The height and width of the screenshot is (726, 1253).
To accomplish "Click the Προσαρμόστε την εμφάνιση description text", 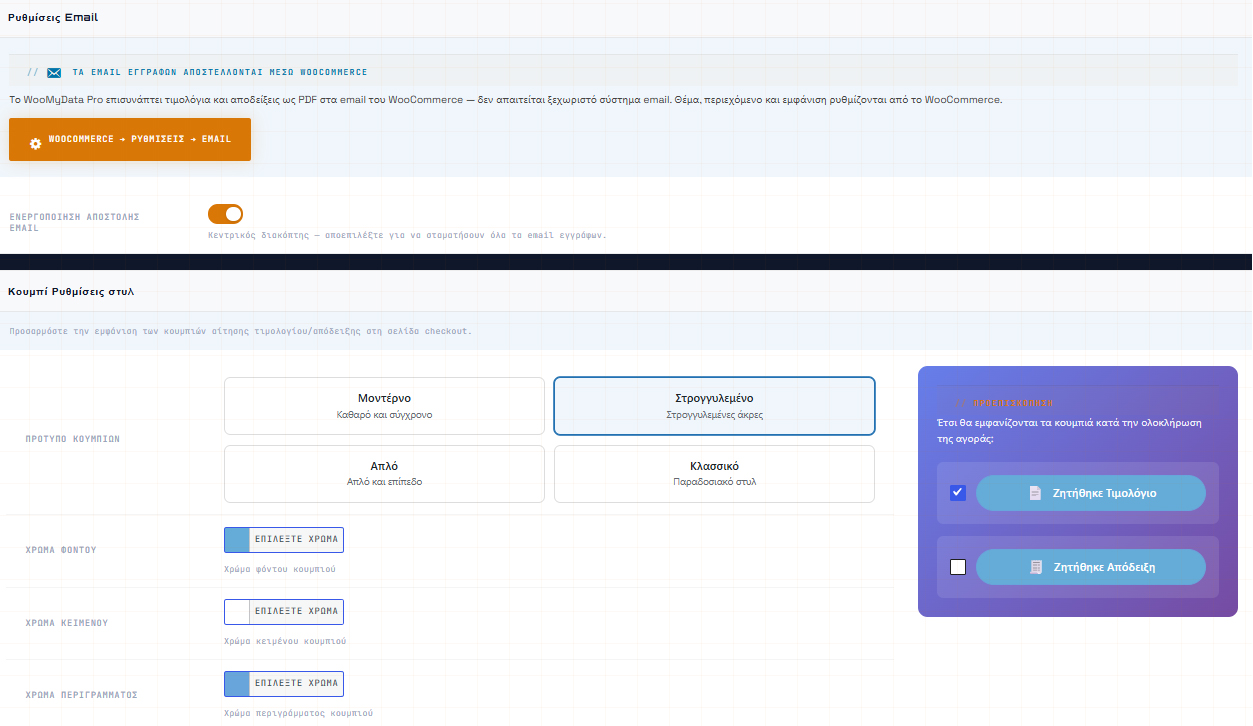I will pyautogui.click(x=240, y=331).
